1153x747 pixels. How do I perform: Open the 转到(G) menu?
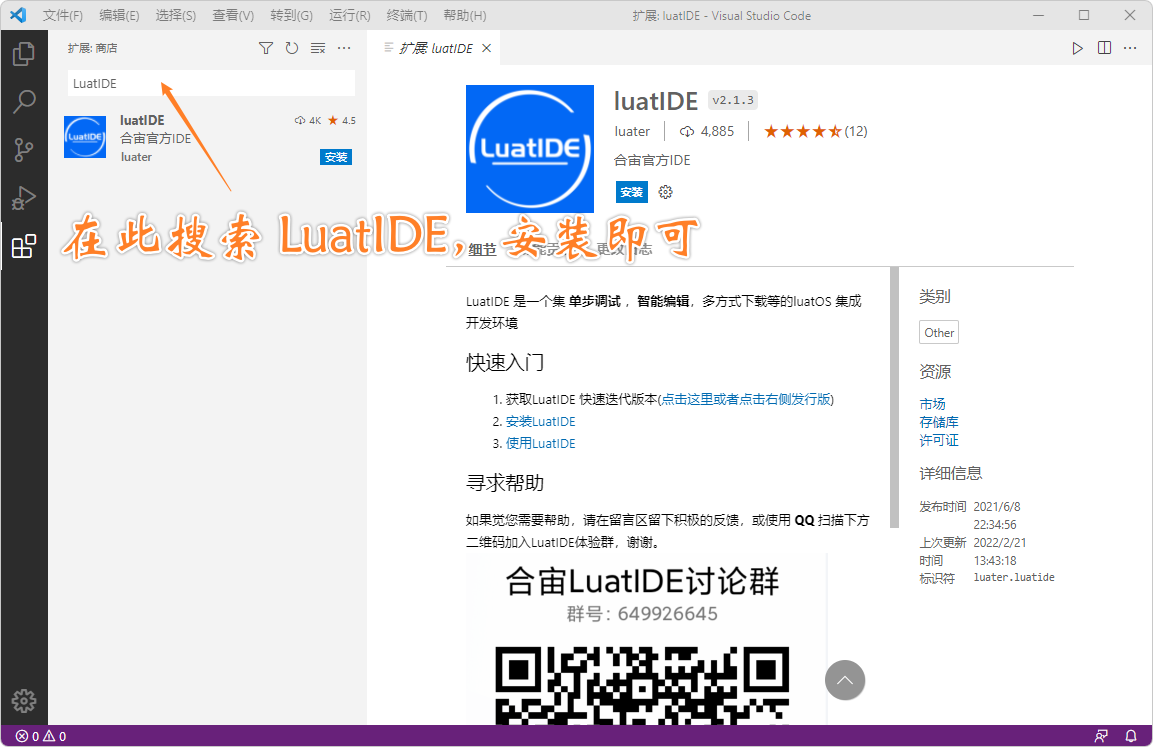tap(291, 15)
